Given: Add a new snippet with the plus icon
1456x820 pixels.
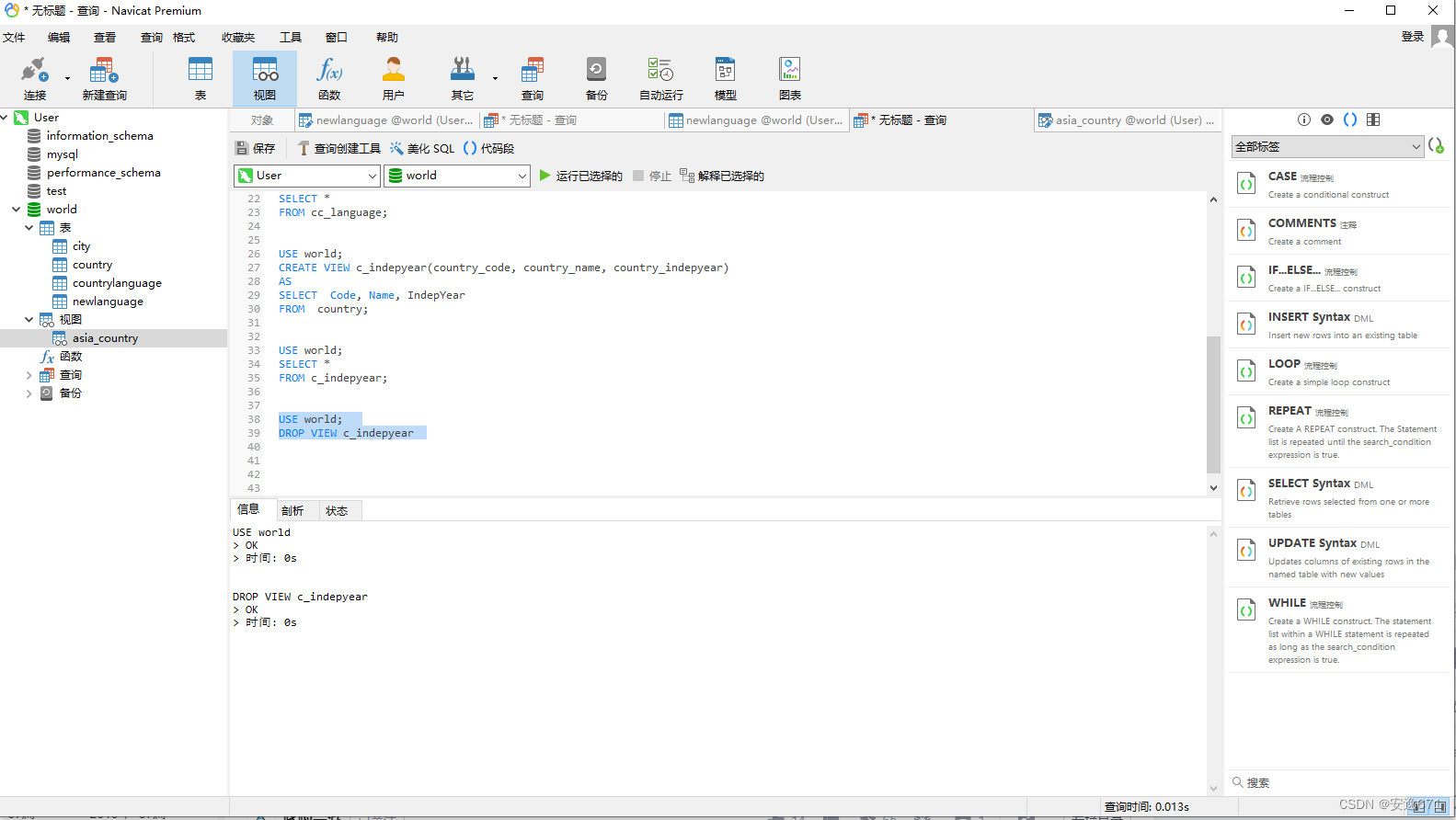Looking at the screenshot, I should 1437,146.
